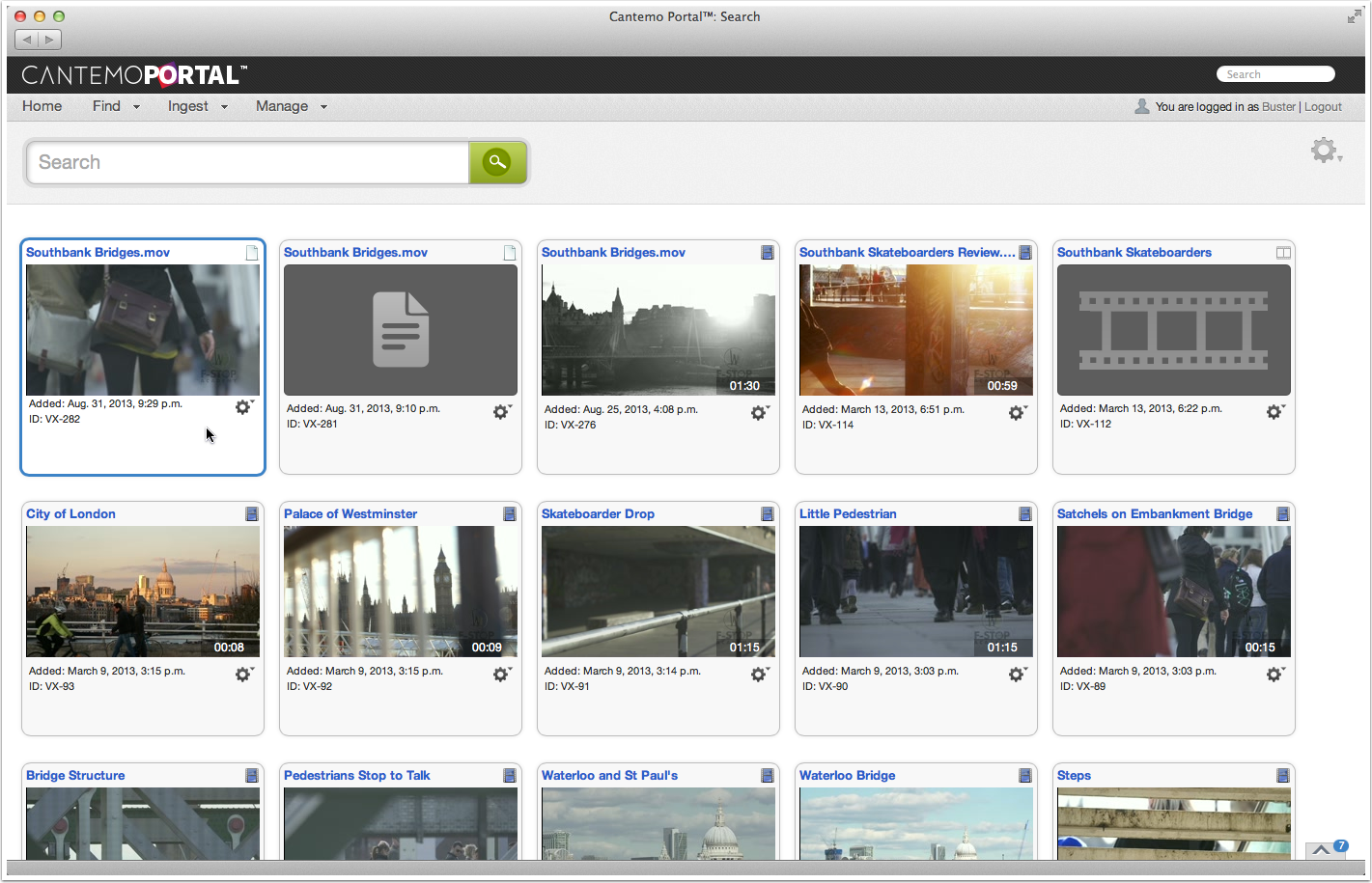This screenshot has height=883, width=1372.
Task: Open gear menu for item VX-112
Action: coord(1274,411)
